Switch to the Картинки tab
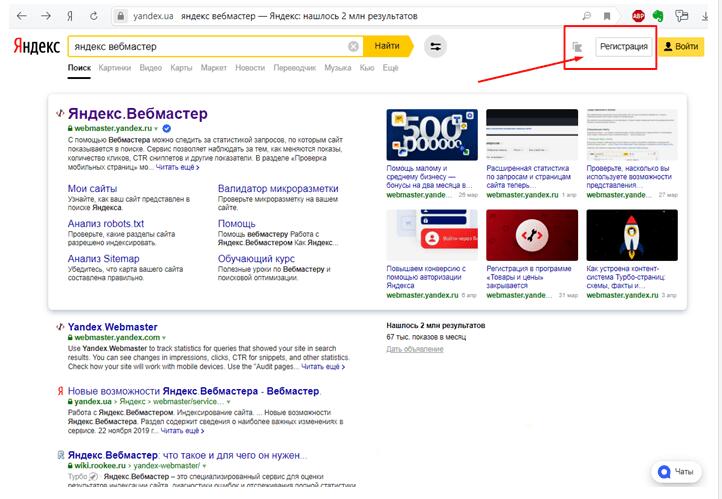722x499 pixels. click(115, 68)
